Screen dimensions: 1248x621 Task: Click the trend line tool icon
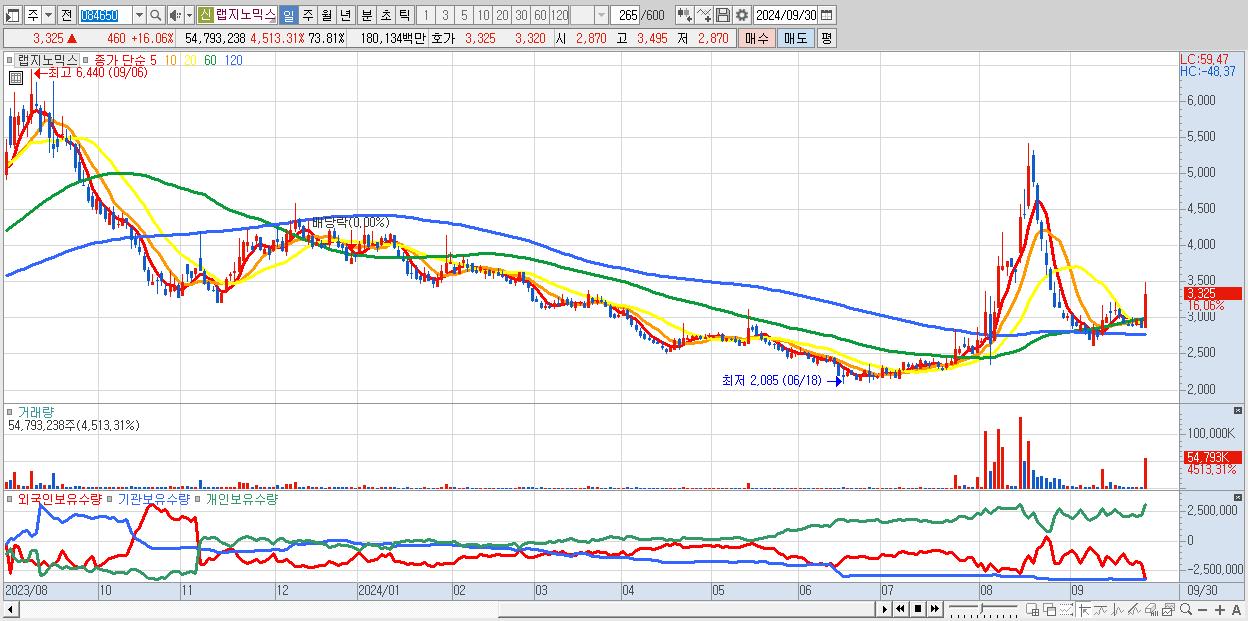tap(1101, 609)
